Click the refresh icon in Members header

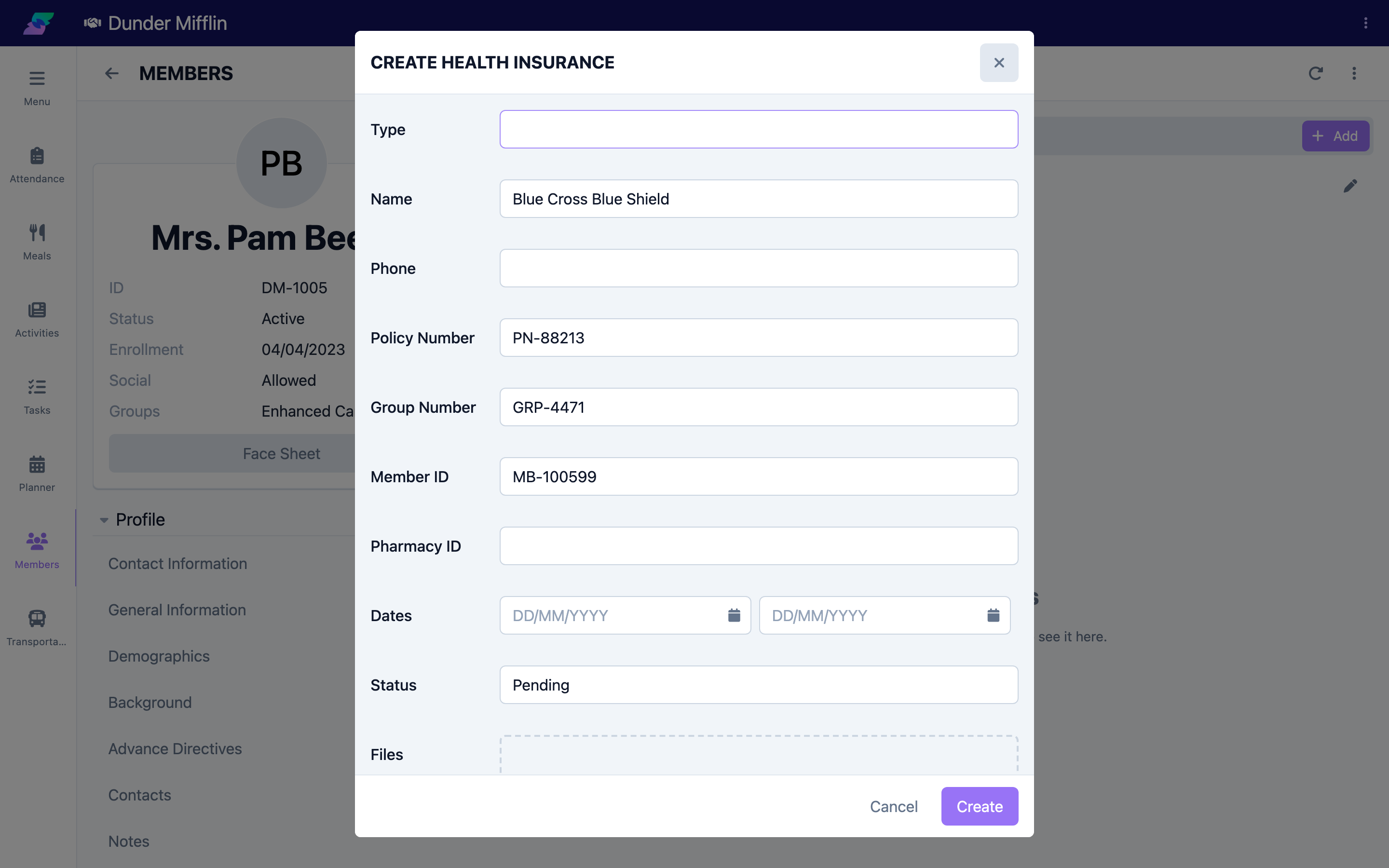tap(1316, 73)
